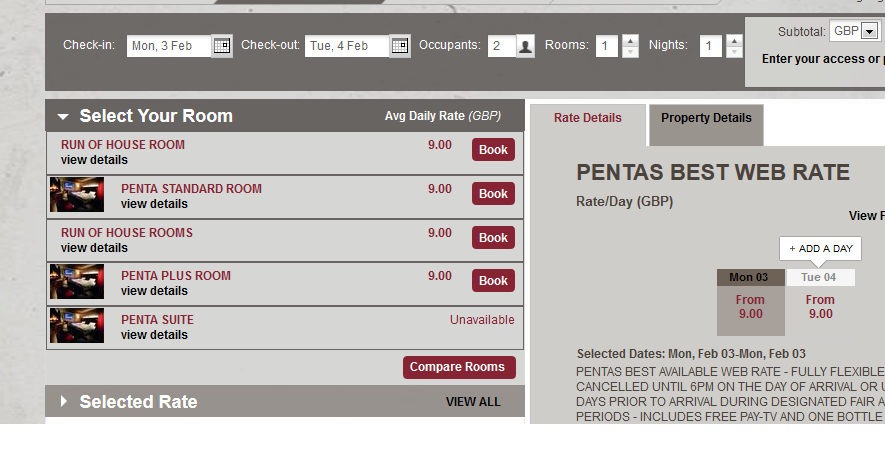Expand the Selected Rate section

point(63,401)
